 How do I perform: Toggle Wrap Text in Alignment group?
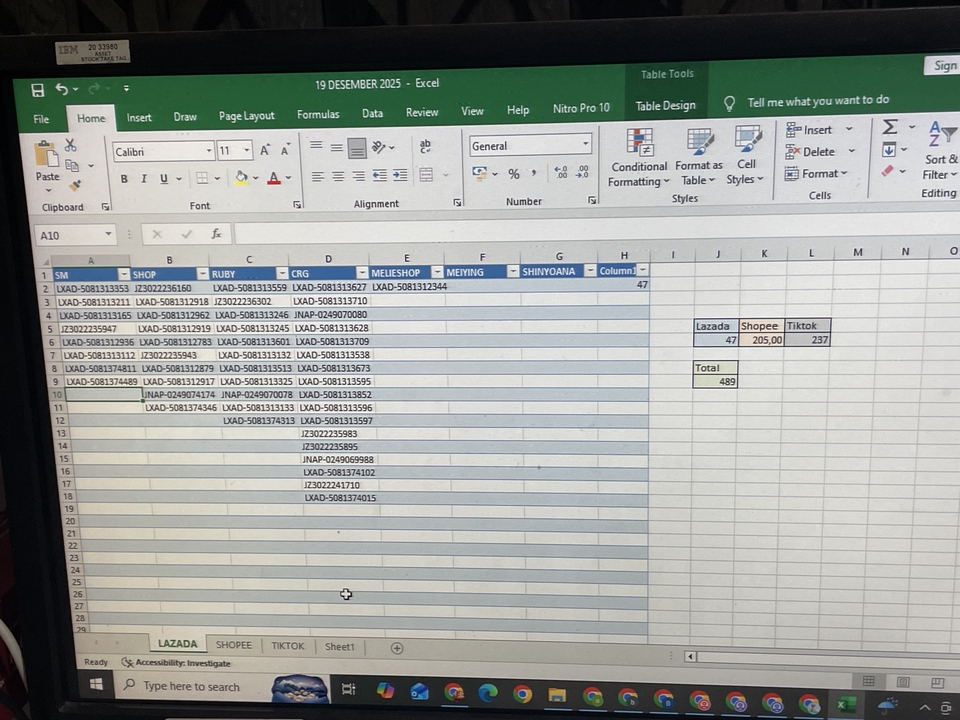[425, 147]
